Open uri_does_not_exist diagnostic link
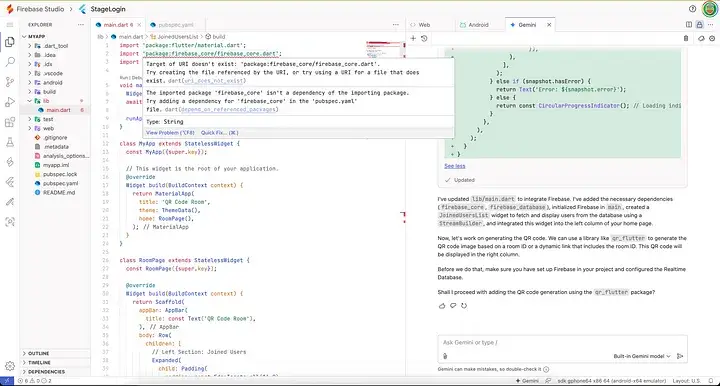720x386 pixels. (x=214, y=81)
